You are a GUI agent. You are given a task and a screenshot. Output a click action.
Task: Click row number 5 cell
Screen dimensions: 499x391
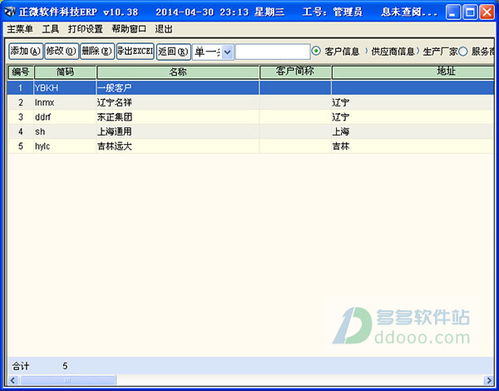click(x=21, y=146)
